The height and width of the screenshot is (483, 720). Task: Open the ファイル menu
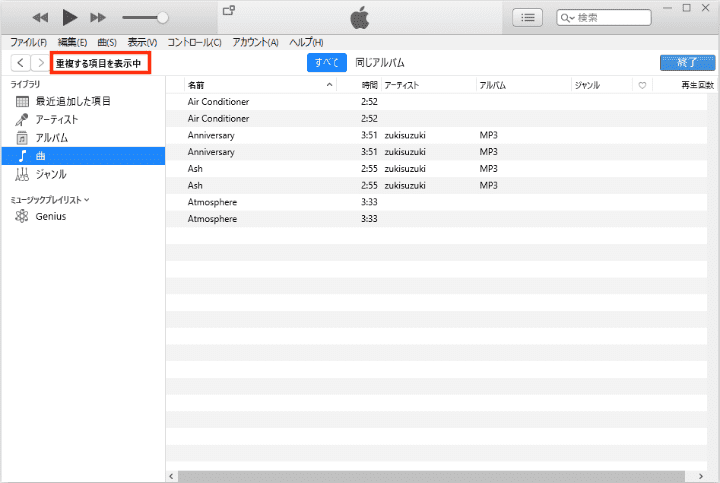[x=28, y=42]
